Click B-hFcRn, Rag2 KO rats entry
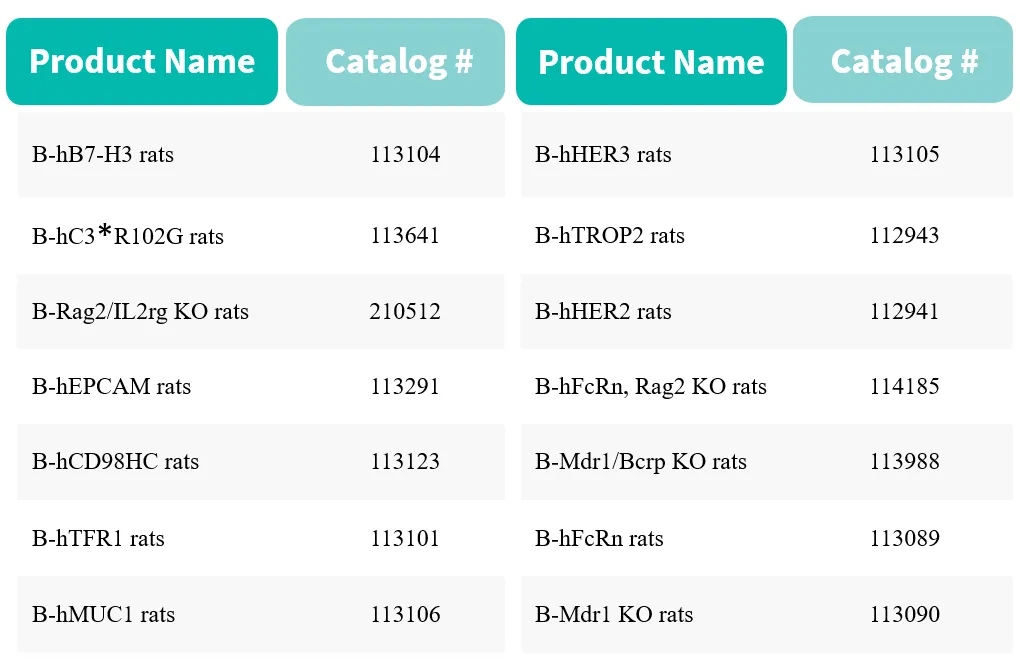This screenshot has width=1020, height=663. (x=651, y=387)
